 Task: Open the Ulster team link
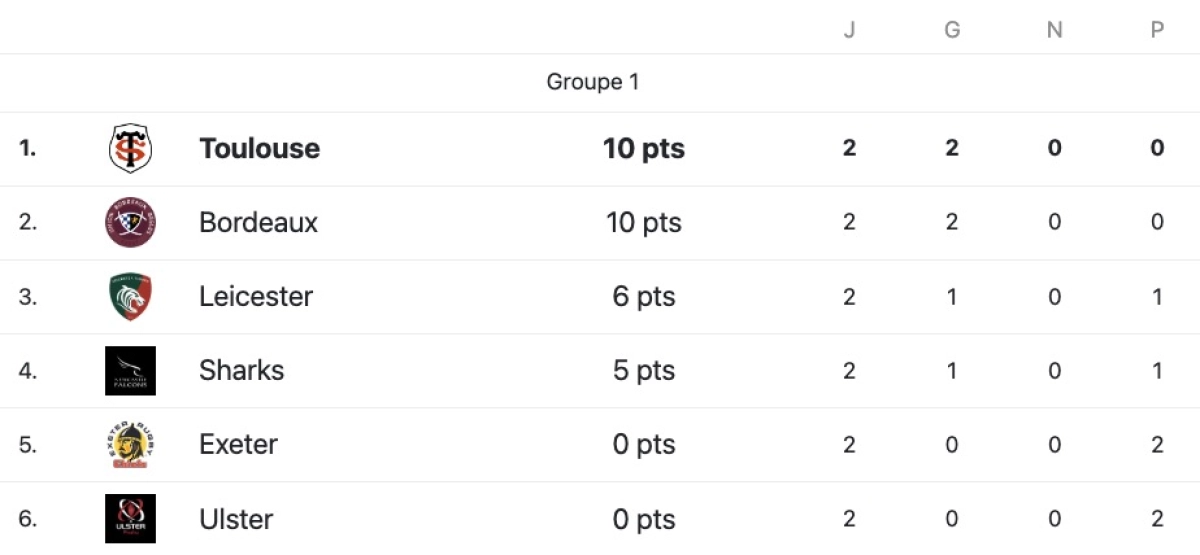tap(236, 519)
